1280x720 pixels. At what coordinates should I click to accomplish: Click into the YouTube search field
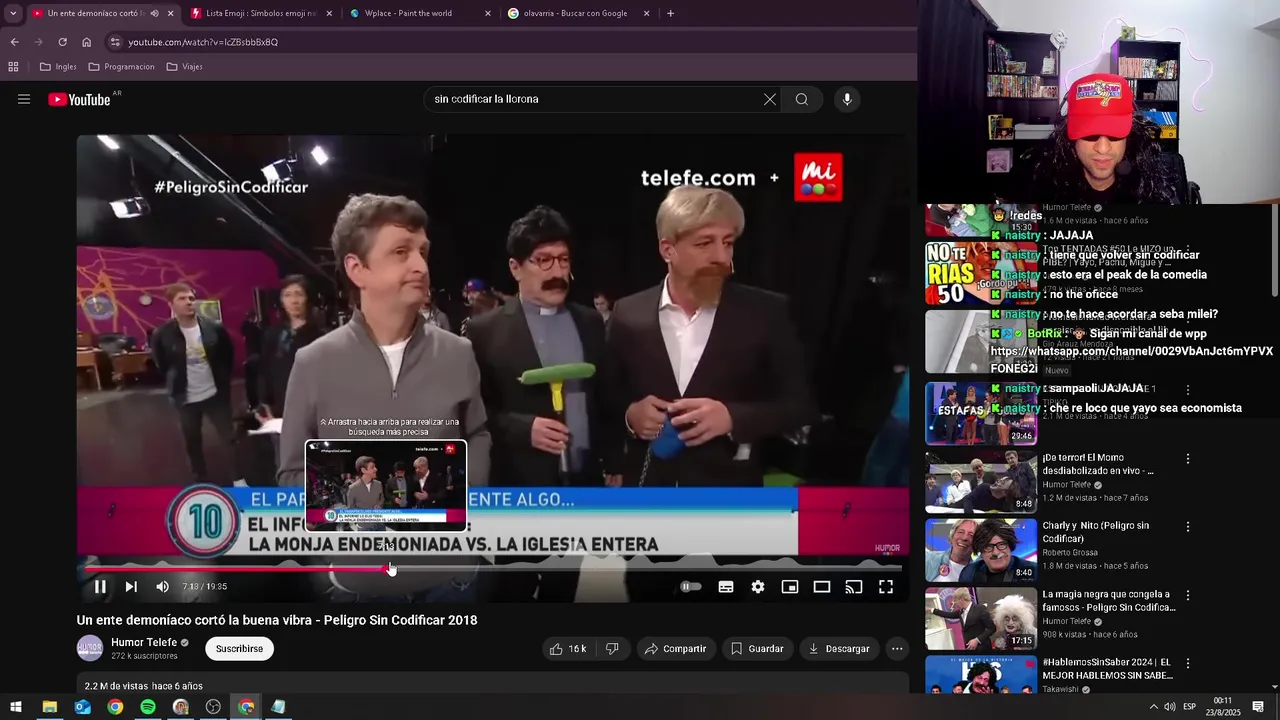click(595, 99)
